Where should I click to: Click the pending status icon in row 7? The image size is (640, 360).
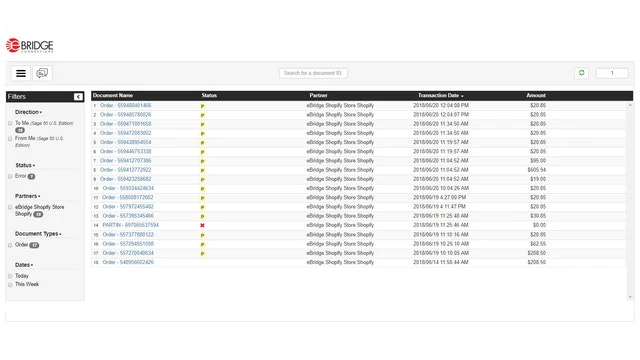coord(202,161)
